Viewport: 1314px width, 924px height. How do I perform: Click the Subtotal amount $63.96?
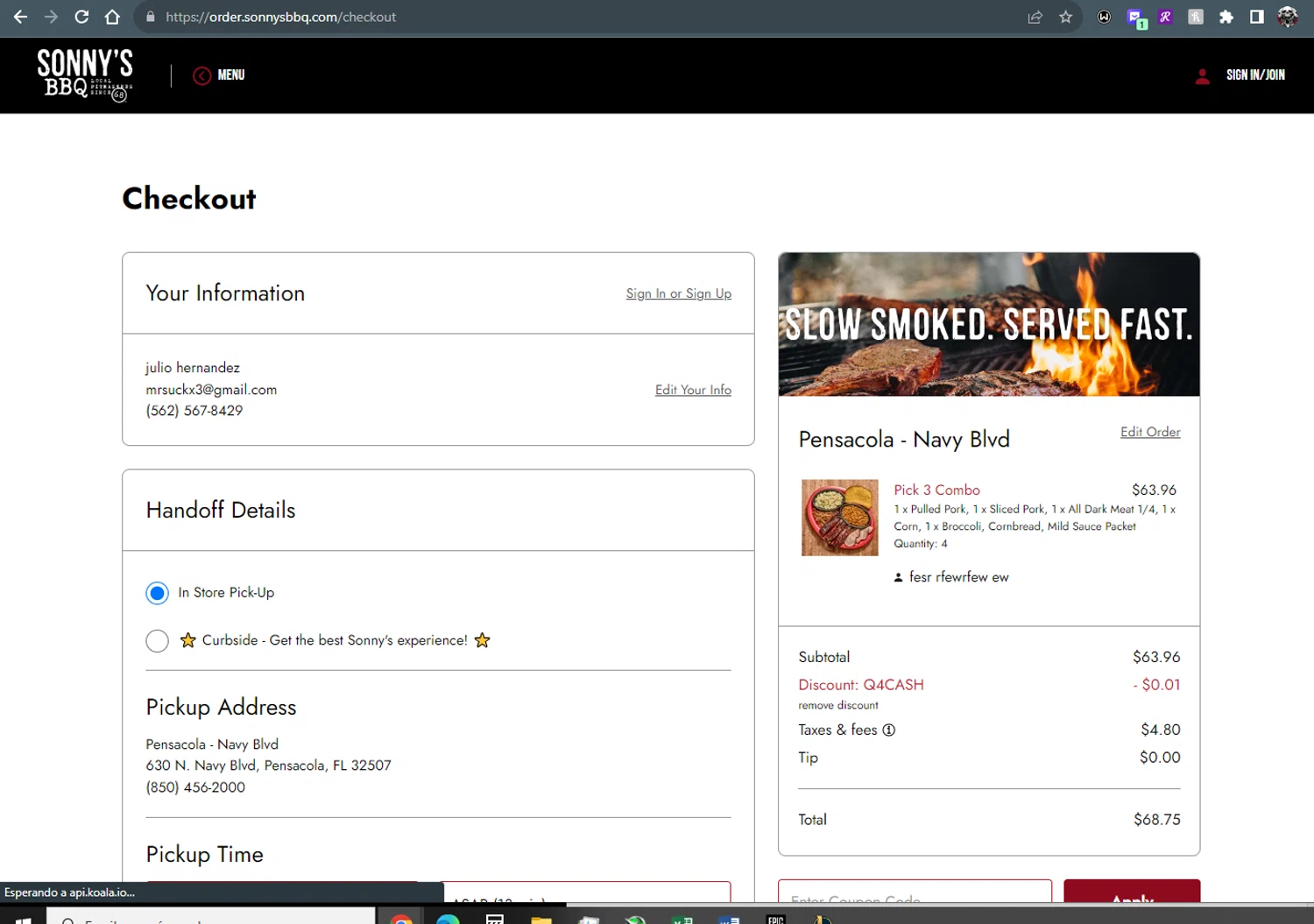1156,657
